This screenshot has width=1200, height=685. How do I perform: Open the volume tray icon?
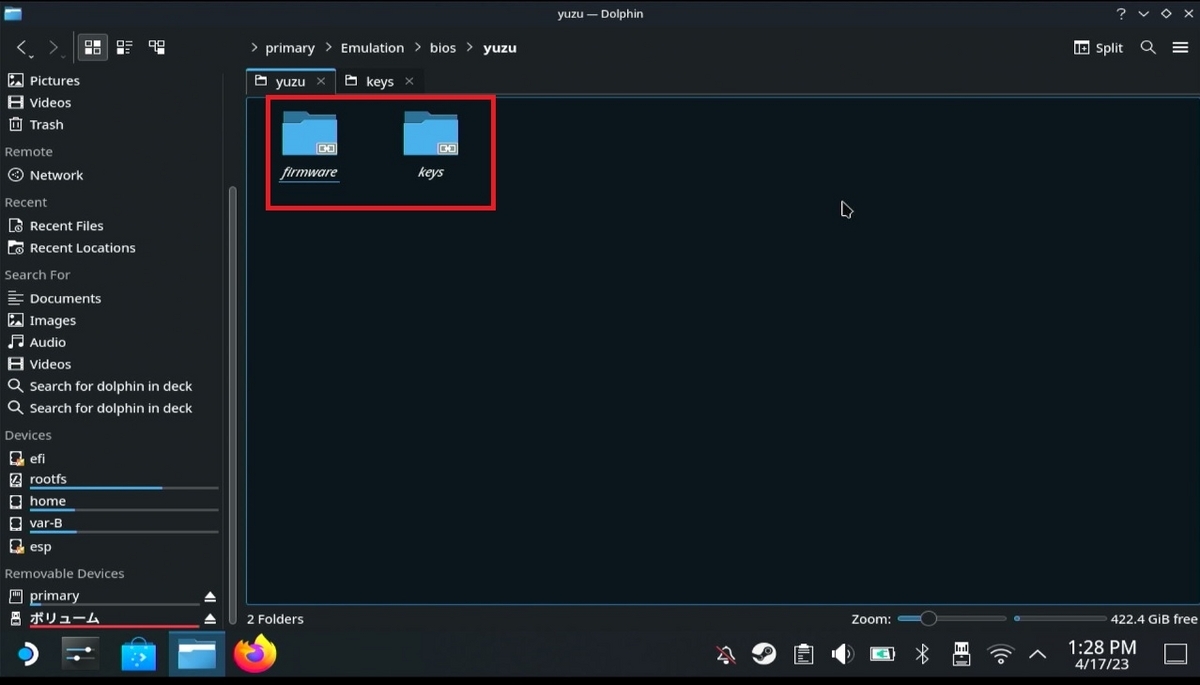click(842, 655)
